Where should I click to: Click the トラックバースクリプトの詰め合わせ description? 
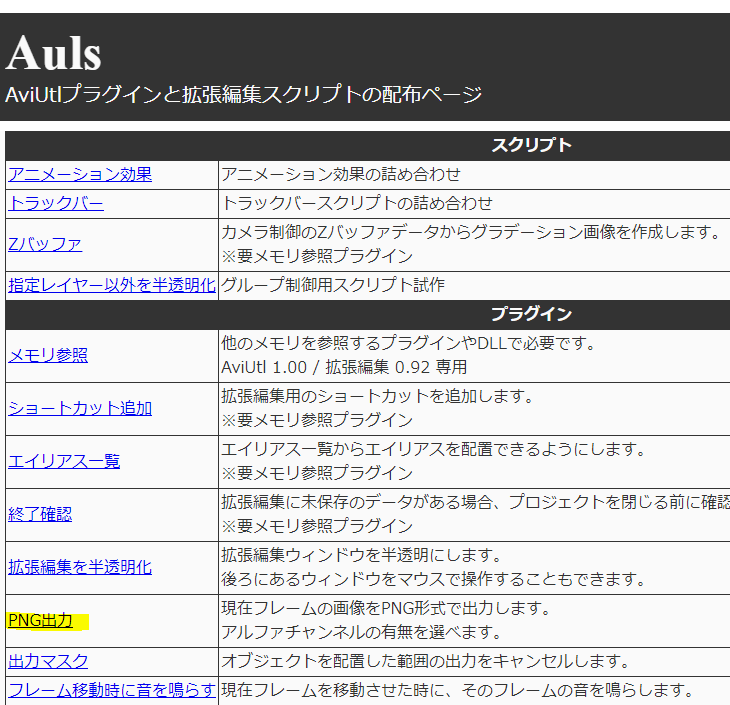pos(357,203)
